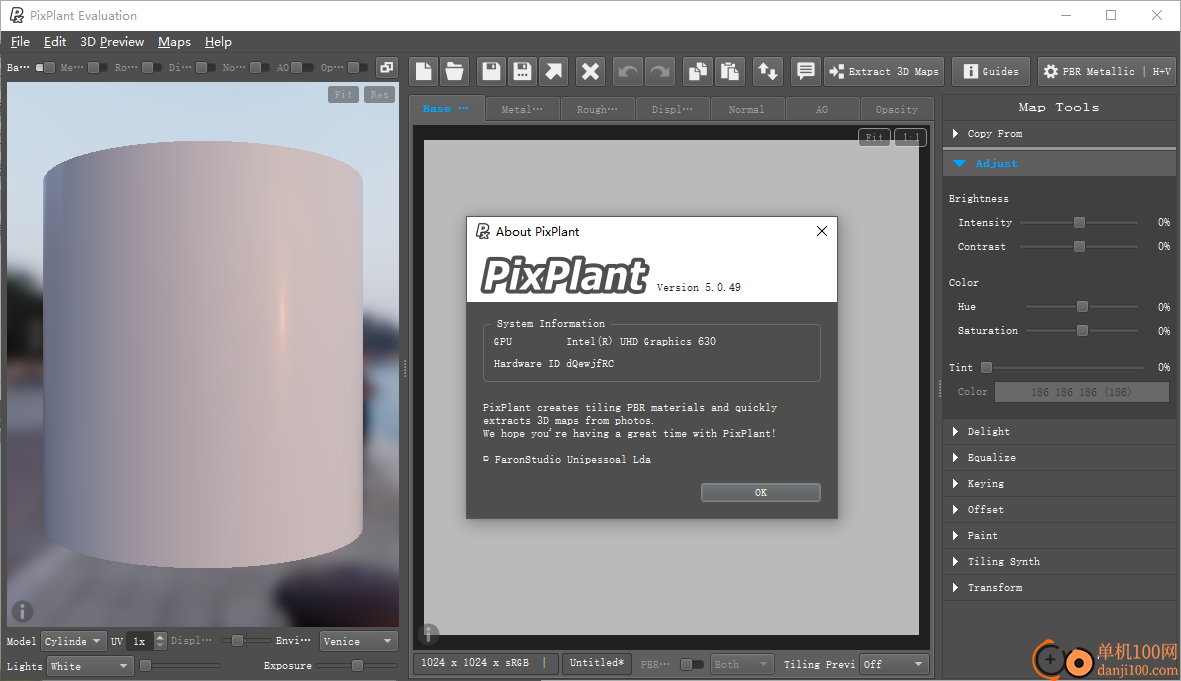This screenshot has width=1181, height=681.
Task: Open the Environment dropdown showing Venice
Action: tap(359, 641)
